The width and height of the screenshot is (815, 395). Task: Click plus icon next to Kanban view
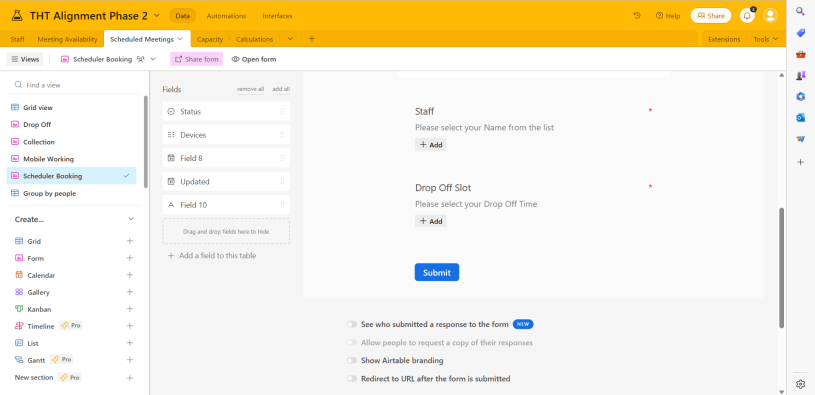click(130, 309)
